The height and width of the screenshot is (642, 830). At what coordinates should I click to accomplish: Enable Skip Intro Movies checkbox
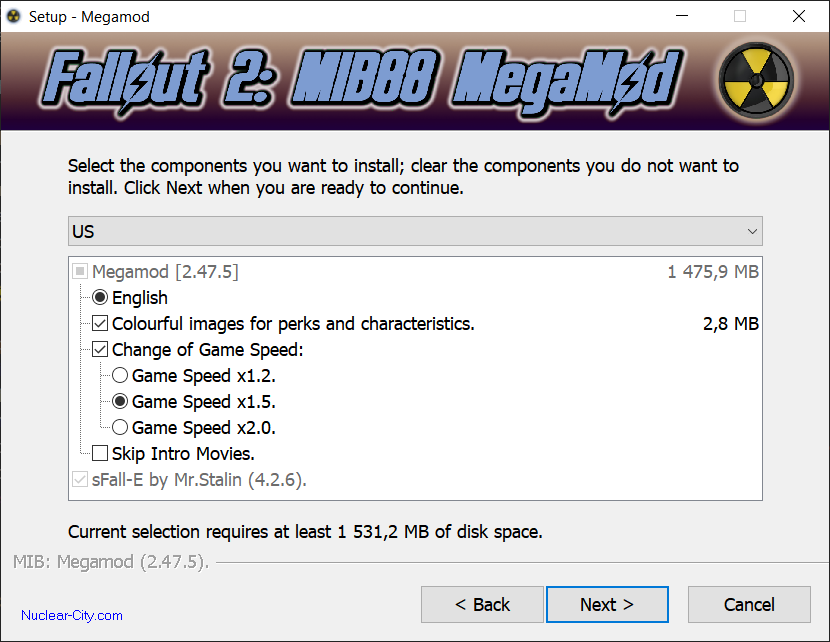(100, 453)
